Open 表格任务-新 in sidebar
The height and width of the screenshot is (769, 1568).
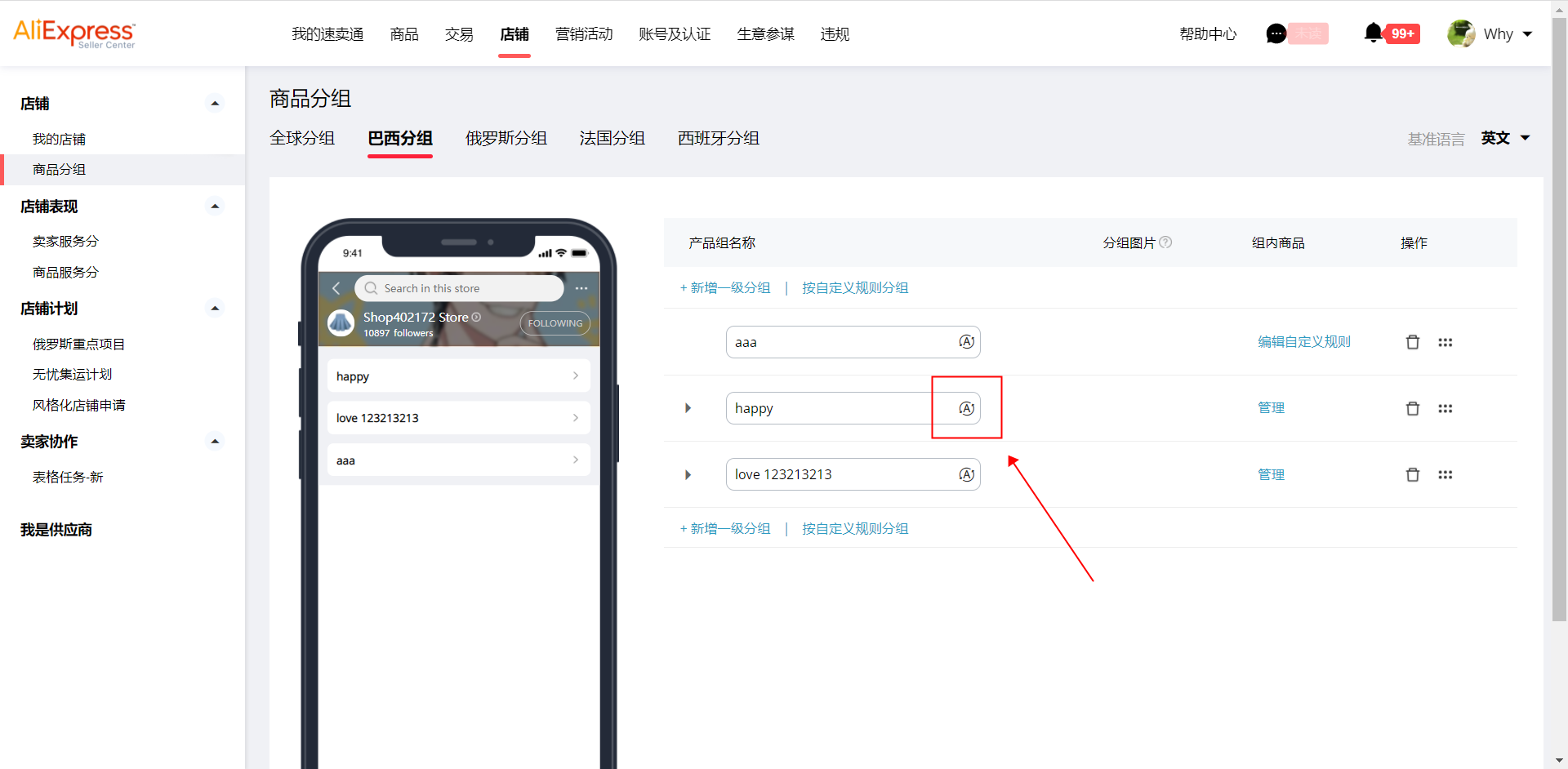pos(68,477)
